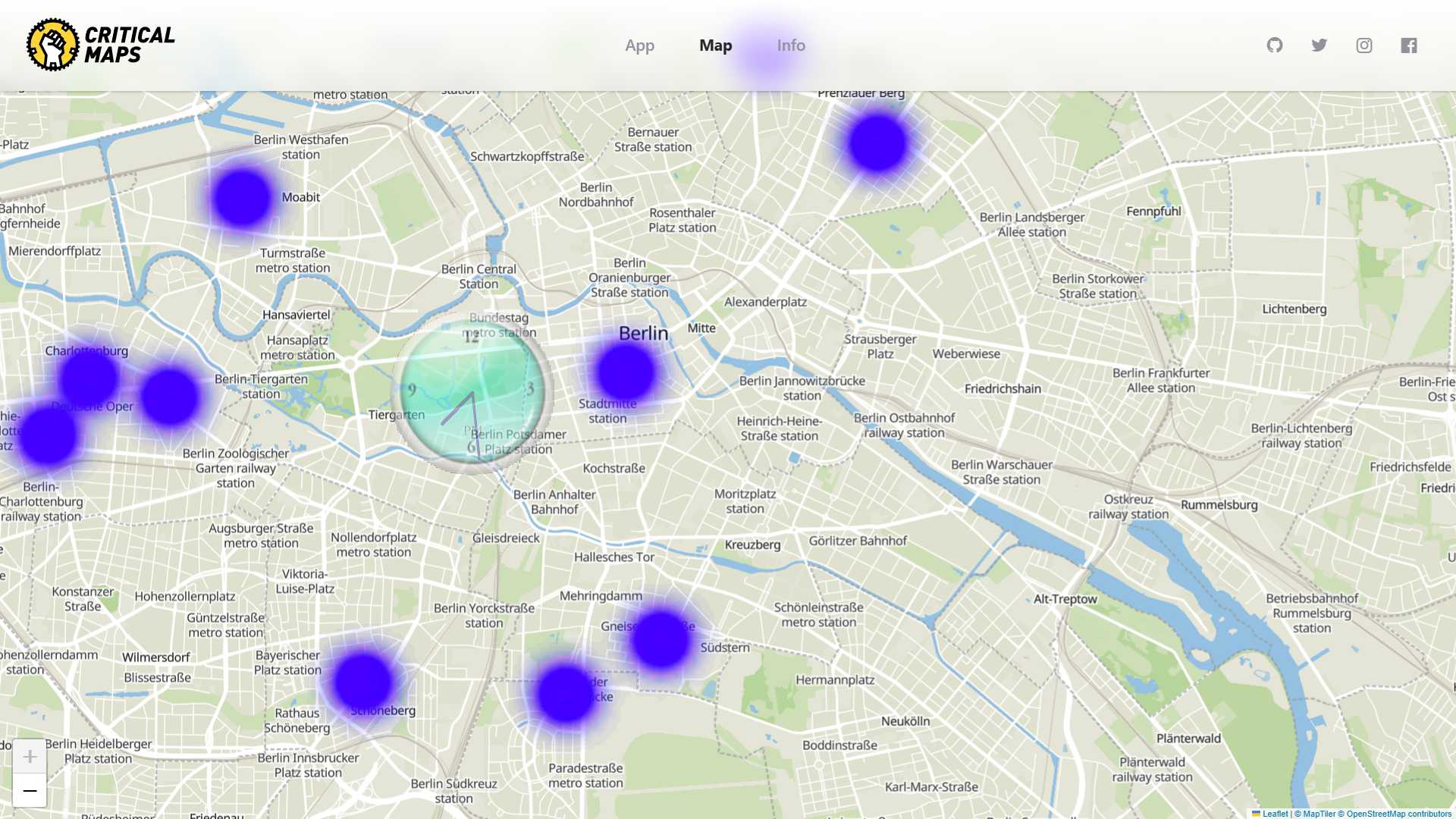Open the Facebook icon link
The height and width of the screenshot is (819, 1456).
click(x=1409, y=45)
